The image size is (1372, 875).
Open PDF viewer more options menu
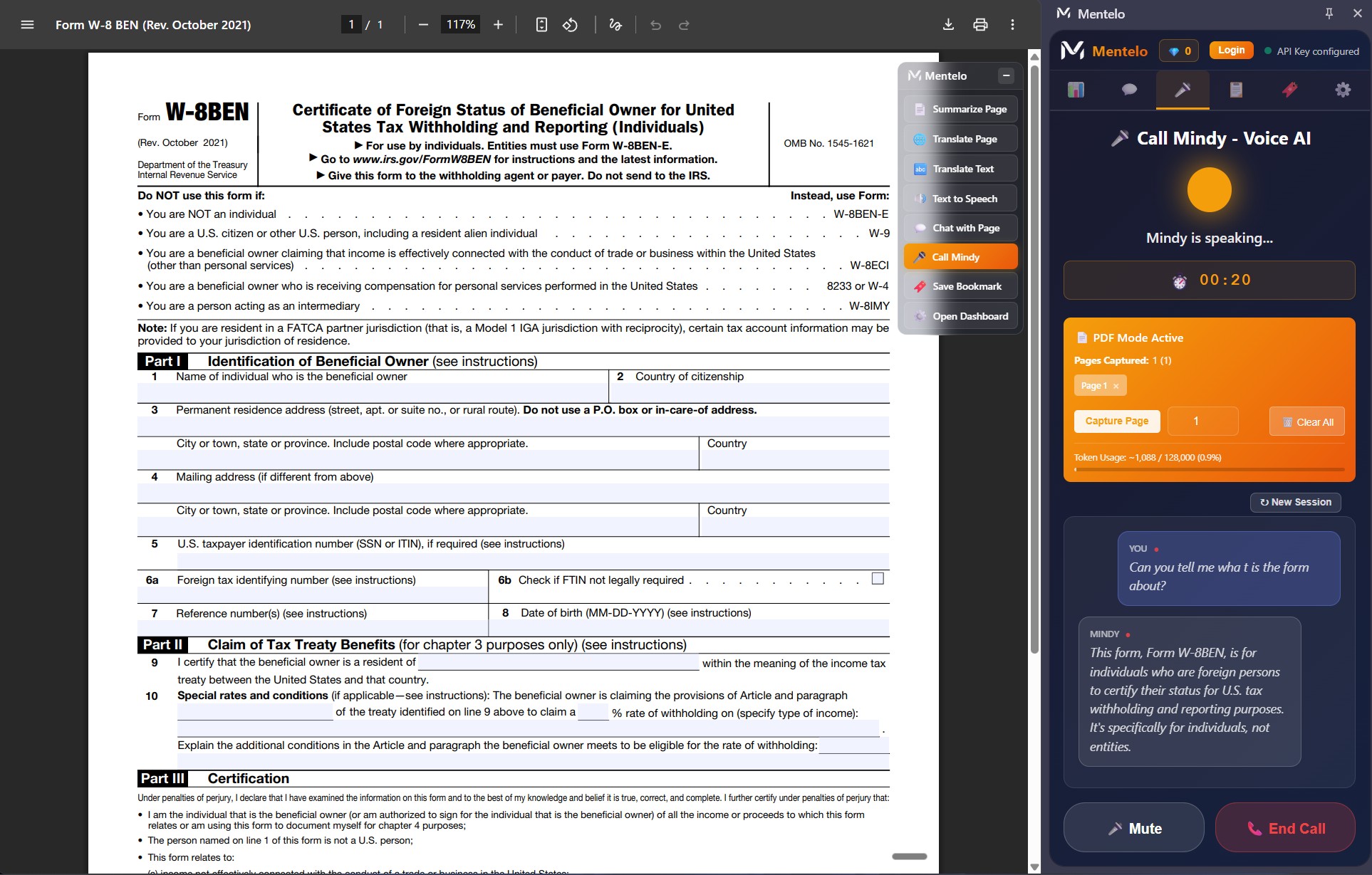click(1012, 25)
